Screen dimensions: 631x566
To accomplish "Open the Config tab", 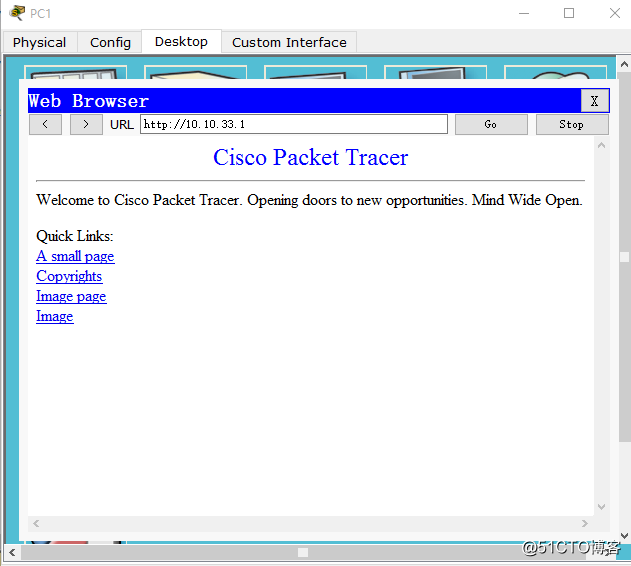I will coord(110,42).
